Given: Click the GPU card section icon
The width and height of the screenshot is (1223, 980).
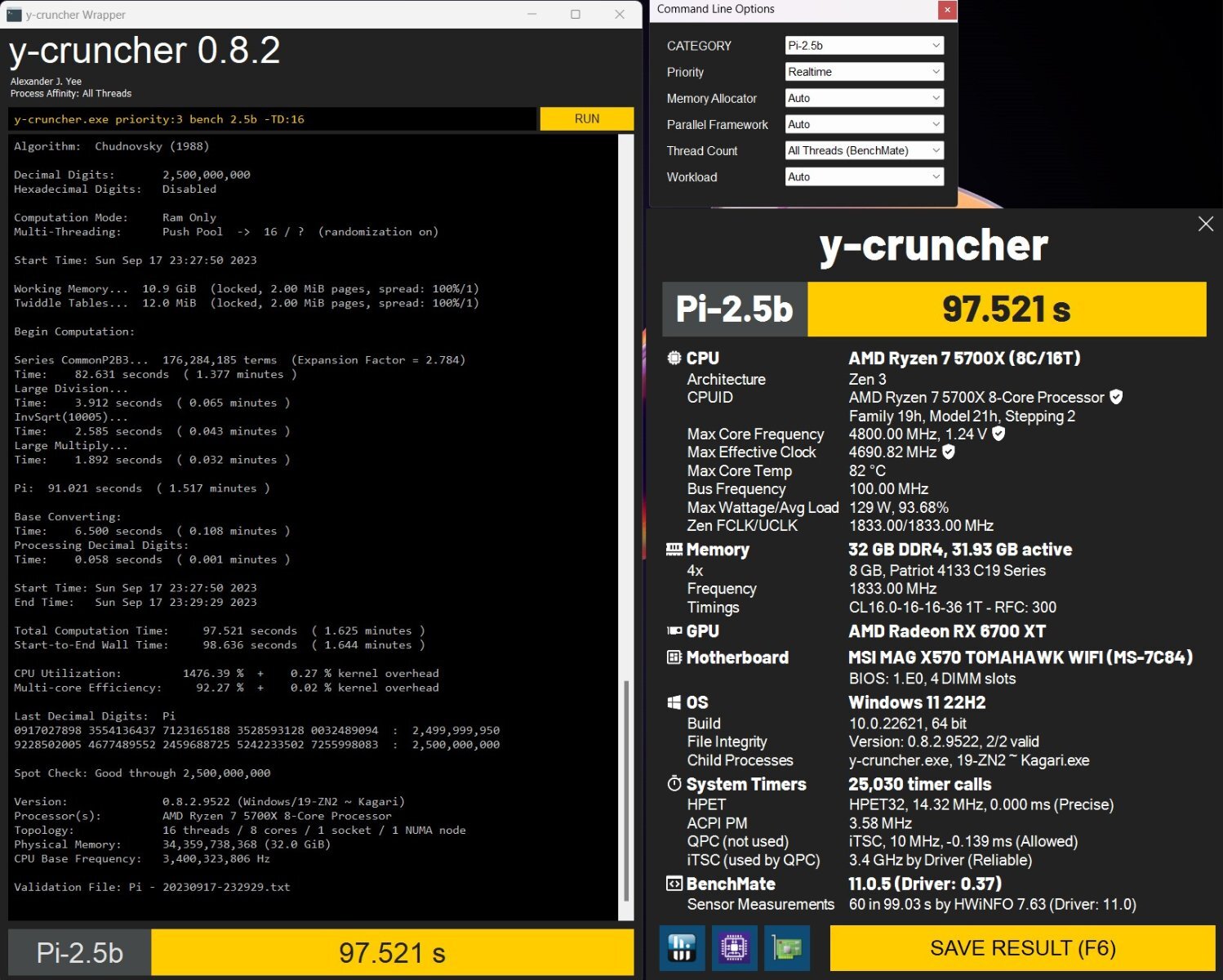Looking at the screenshot, I should [674, 630].
